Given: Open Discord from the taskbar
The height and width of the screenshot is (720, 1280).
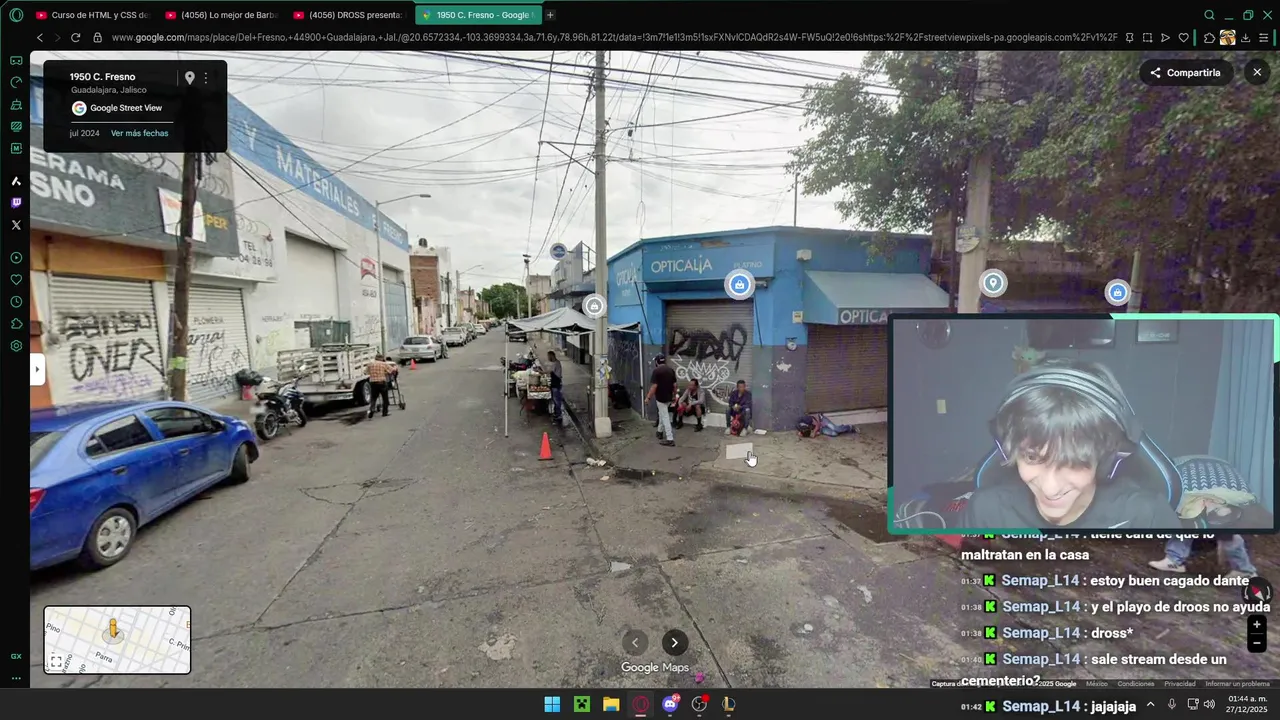Looking at the screenshot, I should [670, 704].
